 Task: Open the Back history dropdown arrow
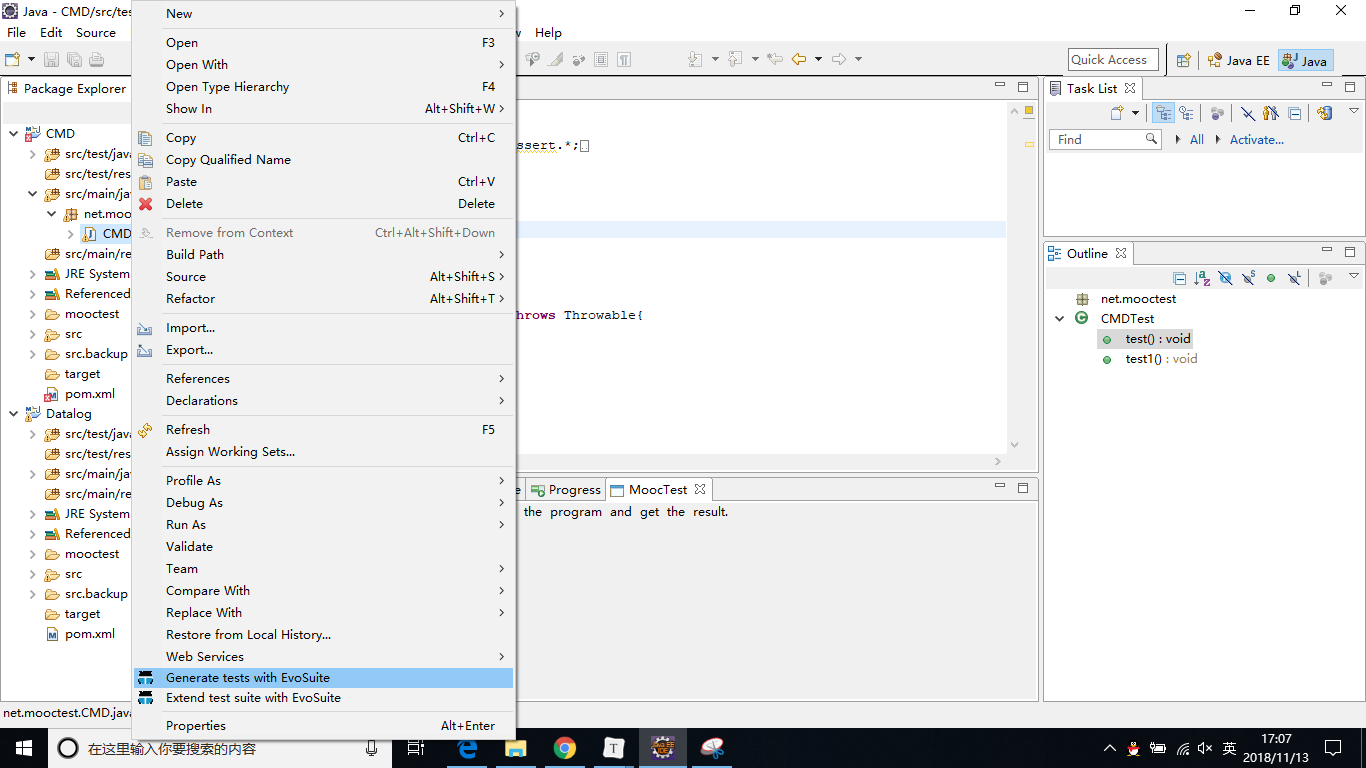tap(818, 60)
